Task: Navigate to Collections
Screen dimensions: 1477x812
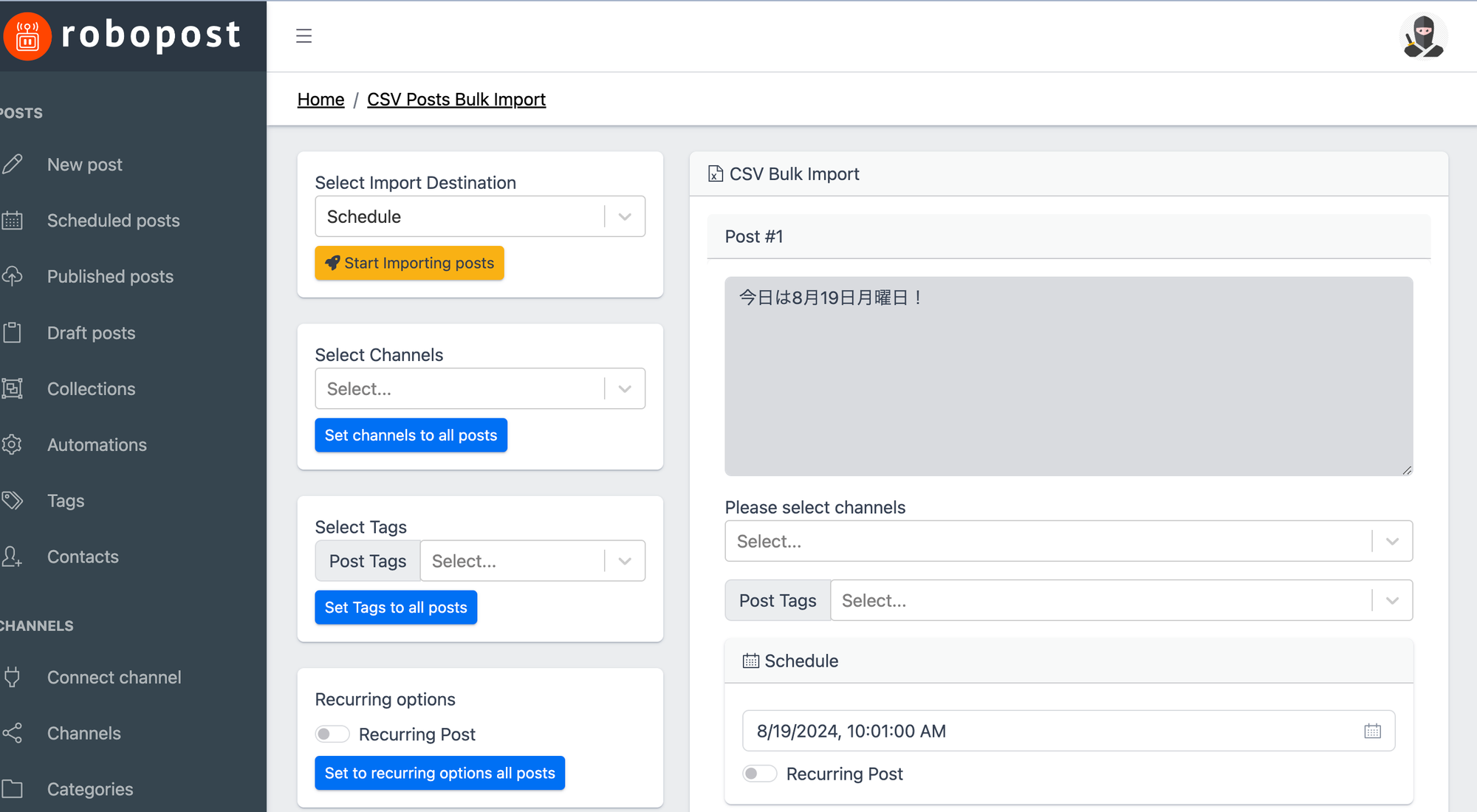Action: (92, 388)
